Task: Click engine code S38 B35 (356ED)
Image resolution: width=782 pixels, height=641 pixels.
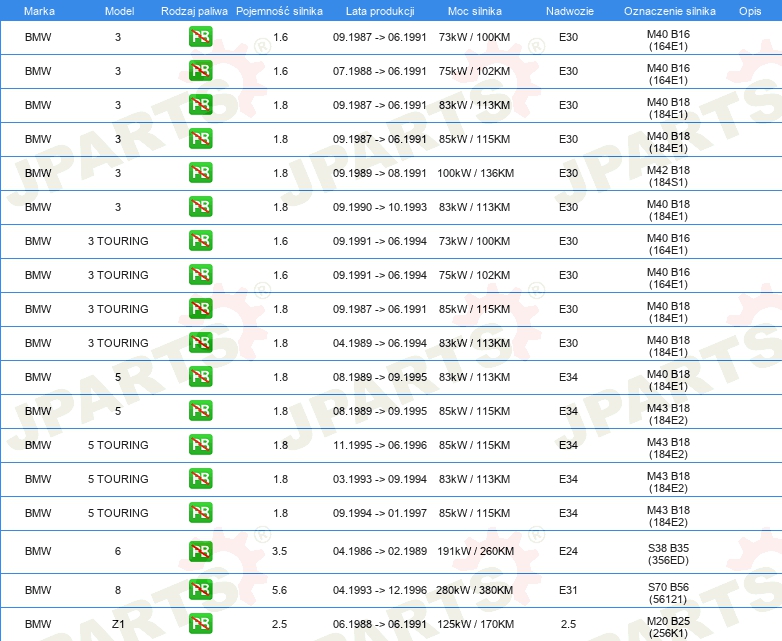Action: point(668,554)
